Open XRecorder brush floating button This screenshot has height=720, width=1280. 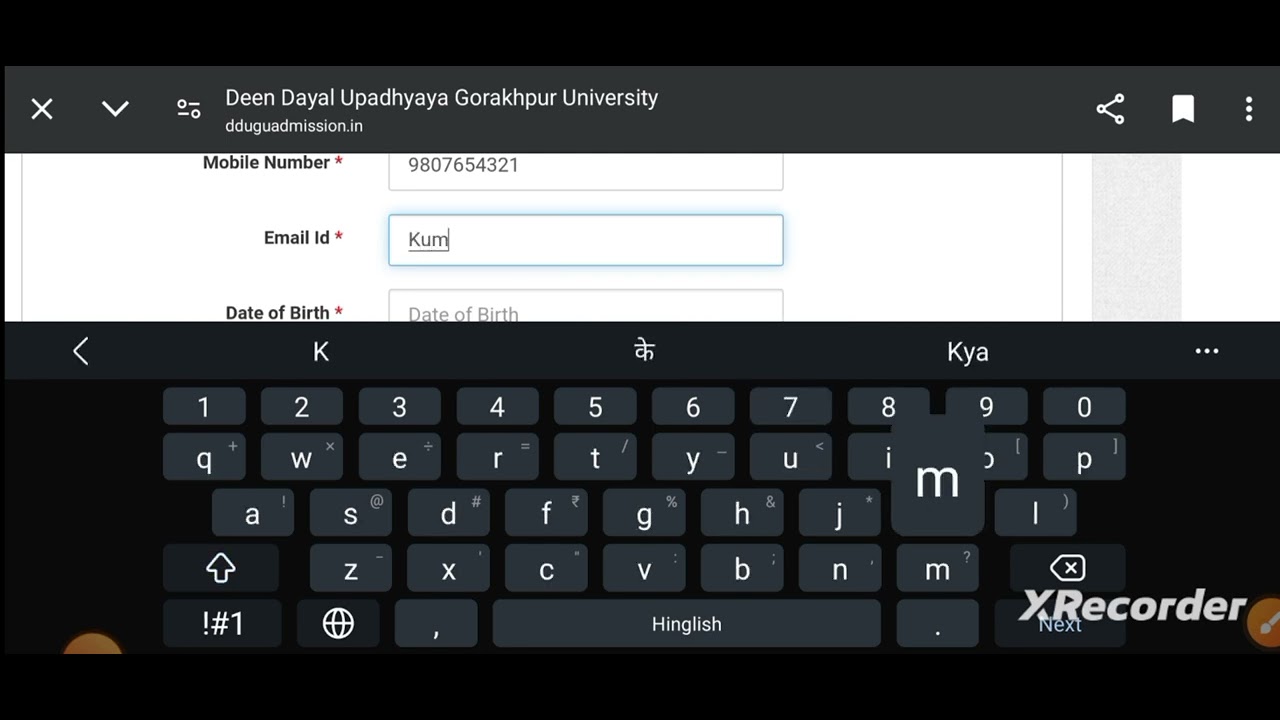click(x=1264, y=623)
